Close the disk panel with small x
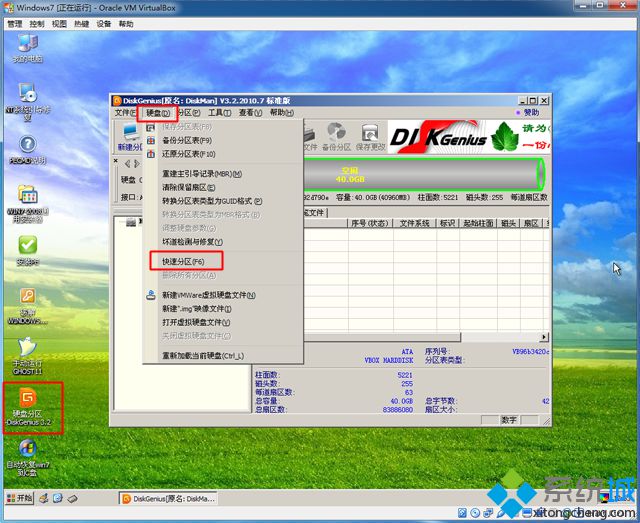The height and width of the screenshot is (523, 640). coord(116,161)
